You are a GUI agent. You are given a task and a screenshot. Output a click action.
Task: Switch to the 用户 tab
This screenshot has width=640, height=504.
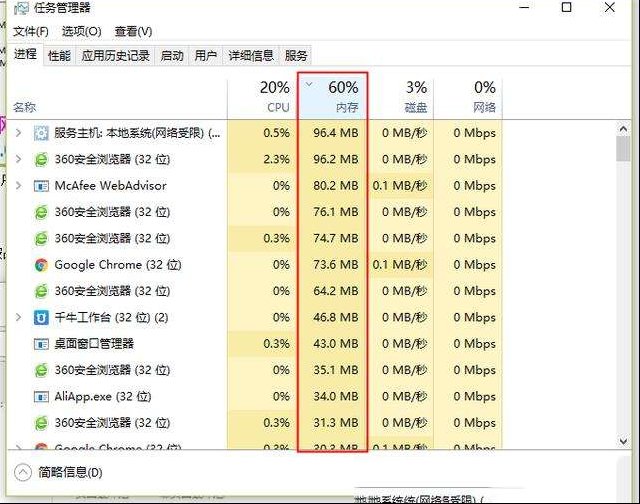pyautogui.click(x=205, y=56)
